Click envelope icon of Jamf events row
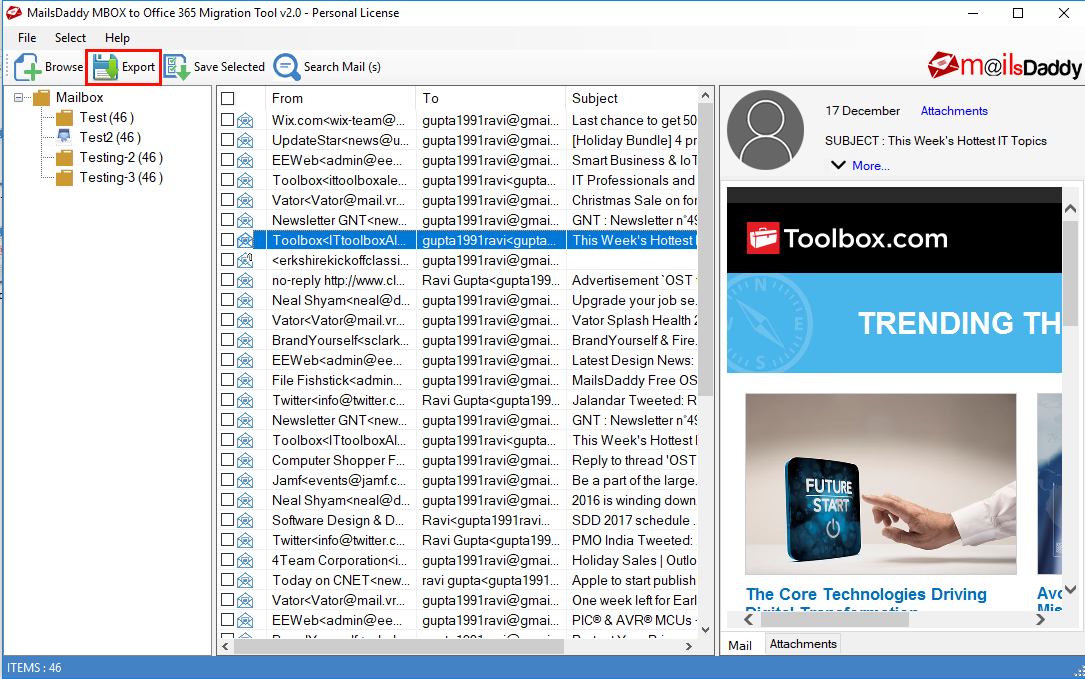This screenshot has width=1085, height=679. coord(245,480)
